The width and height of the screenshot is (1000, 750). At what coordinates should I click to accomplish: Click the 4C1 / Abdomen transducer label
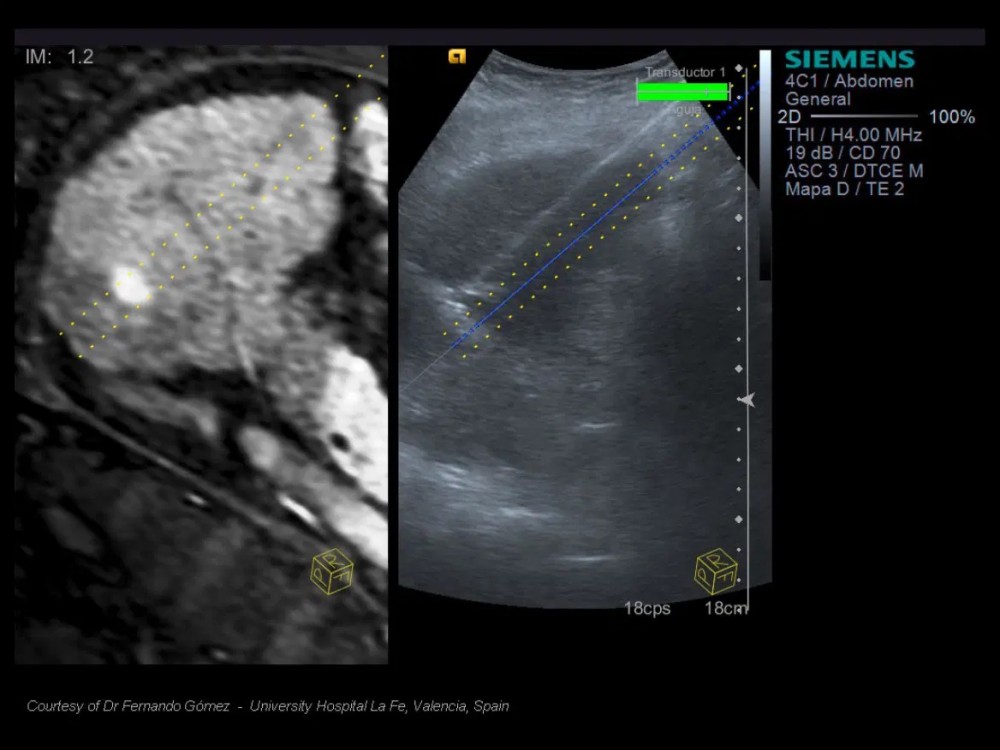849,81
